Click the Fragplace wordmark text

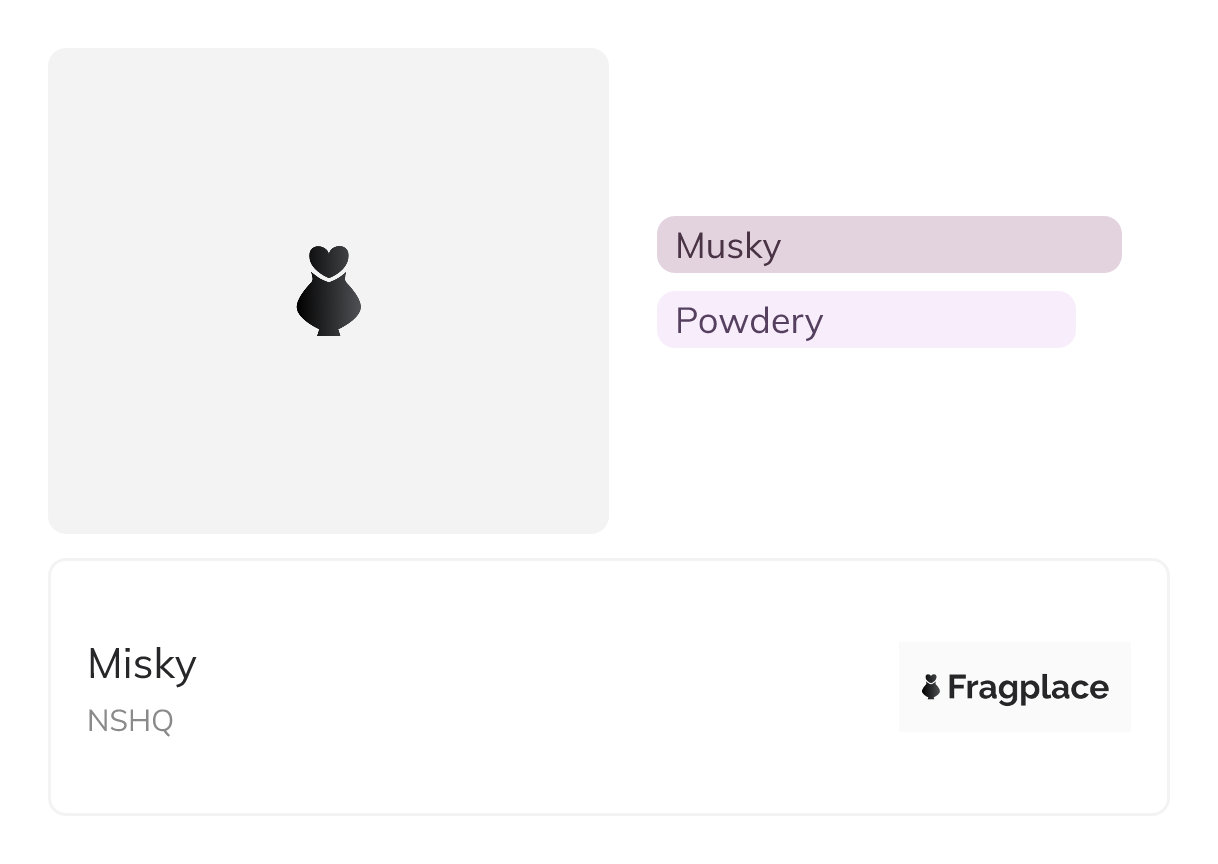(x=1028, y=688)
